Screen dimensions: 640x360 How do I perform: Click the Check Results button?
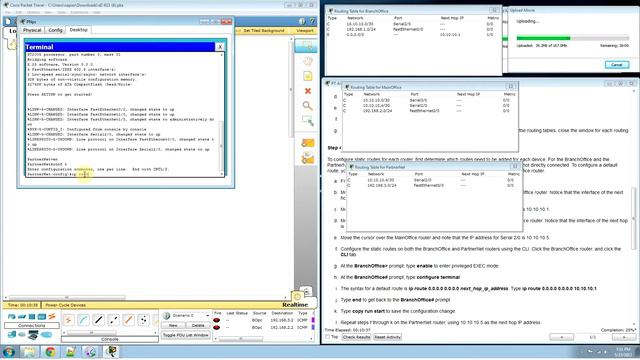point(356,337)
